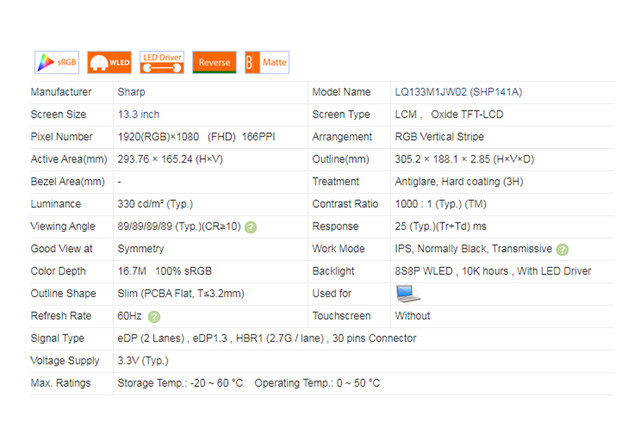Click the Max. Ratings row label

[61, 384]
